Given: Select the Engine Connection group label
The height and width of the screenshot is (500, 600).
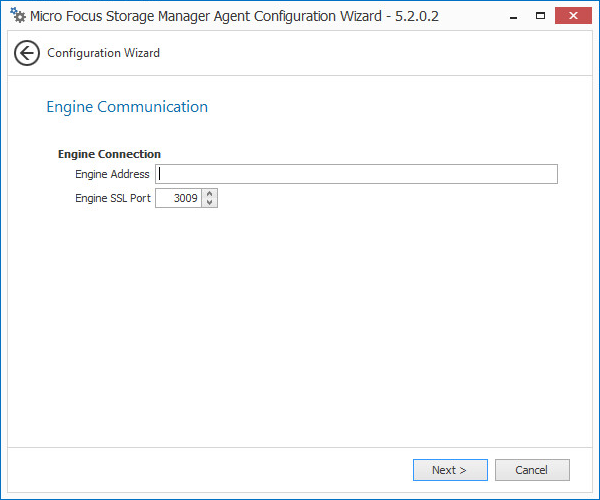Looking at the screenshot, I should click(109, 154).
